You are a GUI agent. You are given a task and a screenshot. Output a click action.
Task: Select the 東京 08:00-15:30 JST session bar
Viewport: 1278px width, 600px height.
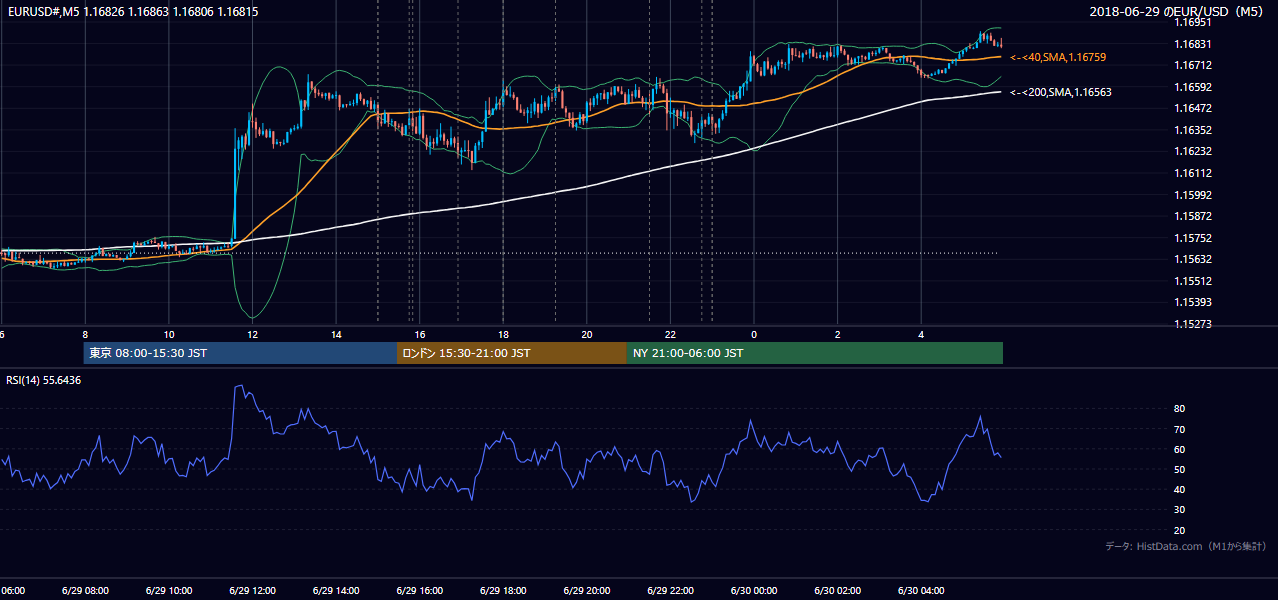tap(240, 353)
